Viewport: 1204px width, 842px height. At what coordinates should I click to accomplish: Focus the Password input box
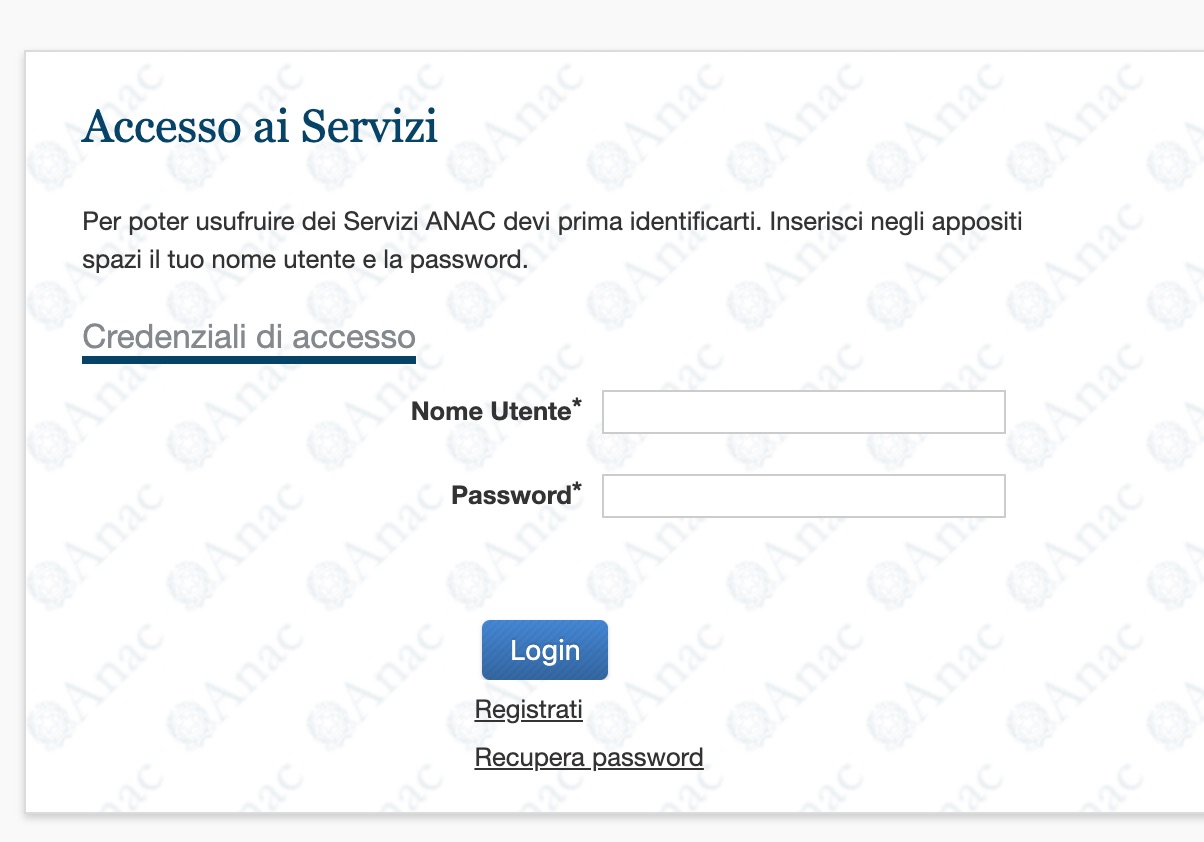pos(804,496)
